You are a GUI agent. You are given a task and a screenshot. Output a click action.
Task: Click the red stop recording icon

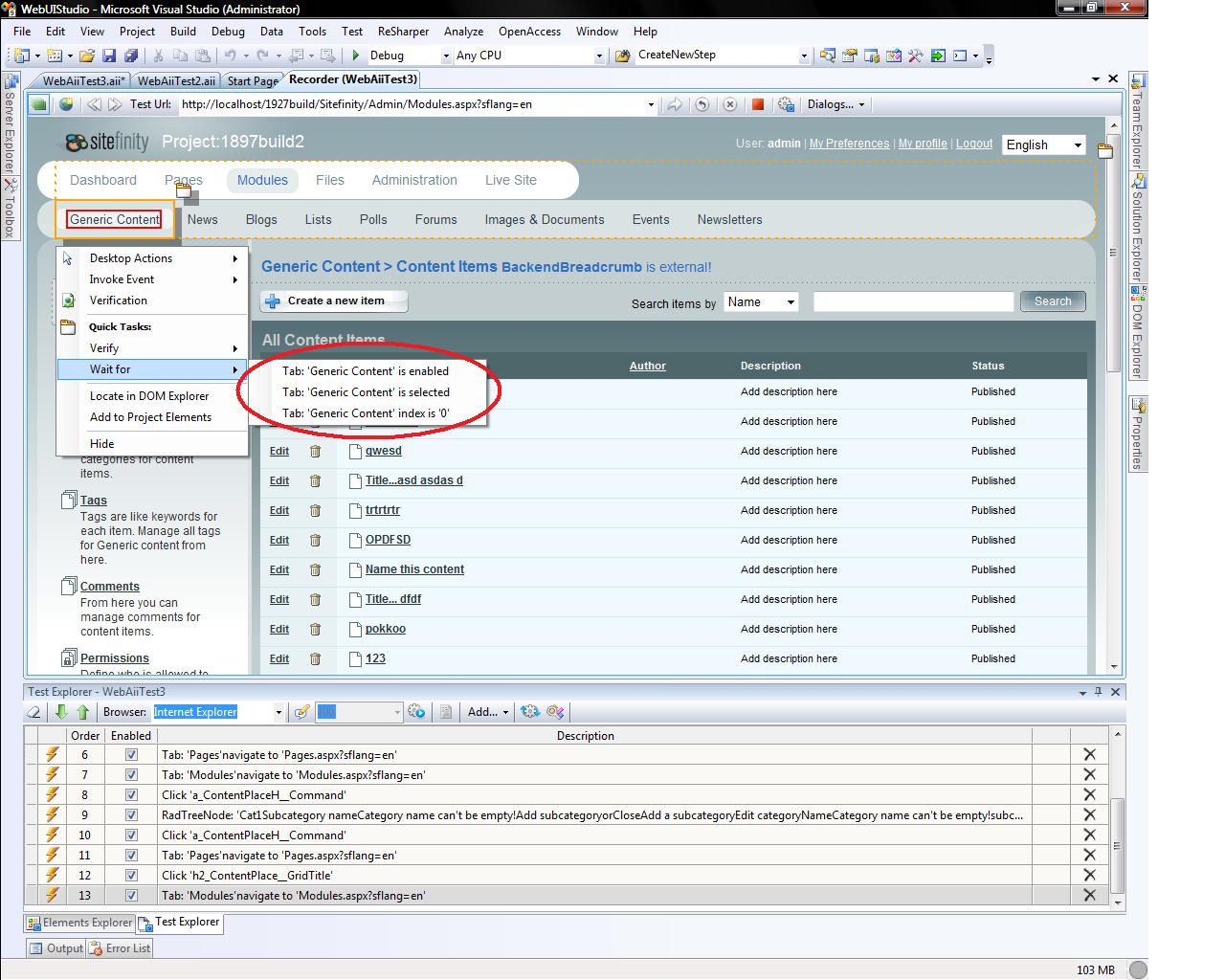tap(758, 104)
